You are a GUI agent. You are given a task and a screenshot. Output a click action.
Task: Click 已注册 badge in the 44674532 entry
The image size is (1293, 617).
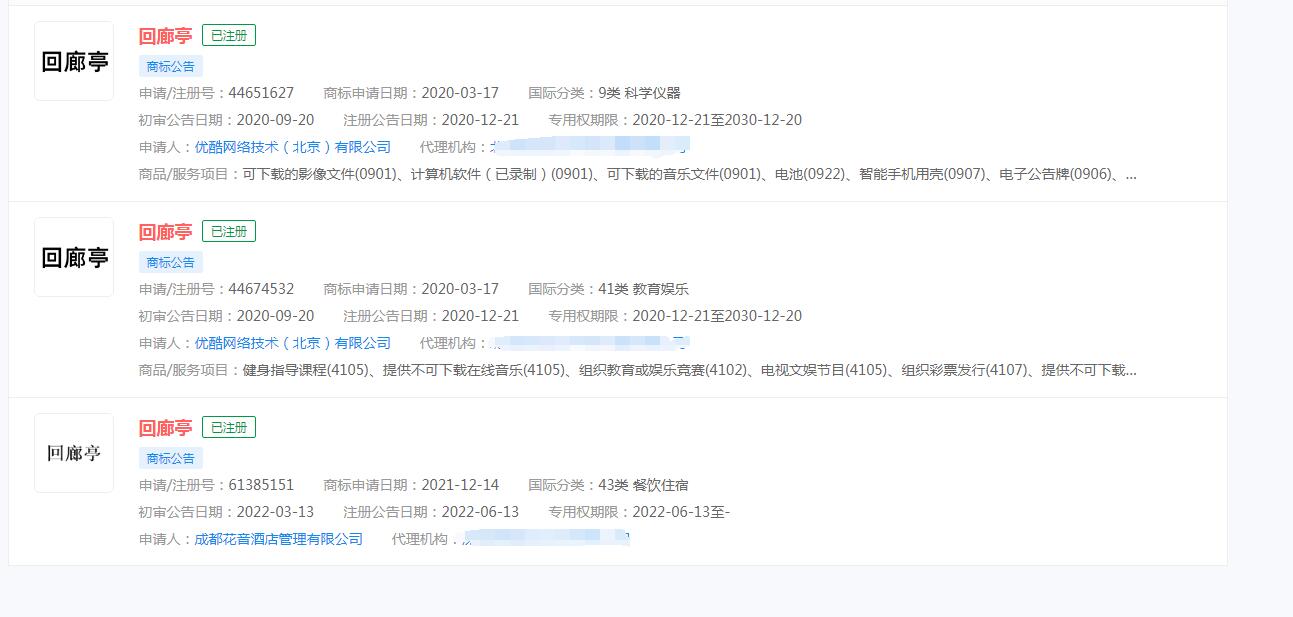pyautogui.click(x=229, y=231)
